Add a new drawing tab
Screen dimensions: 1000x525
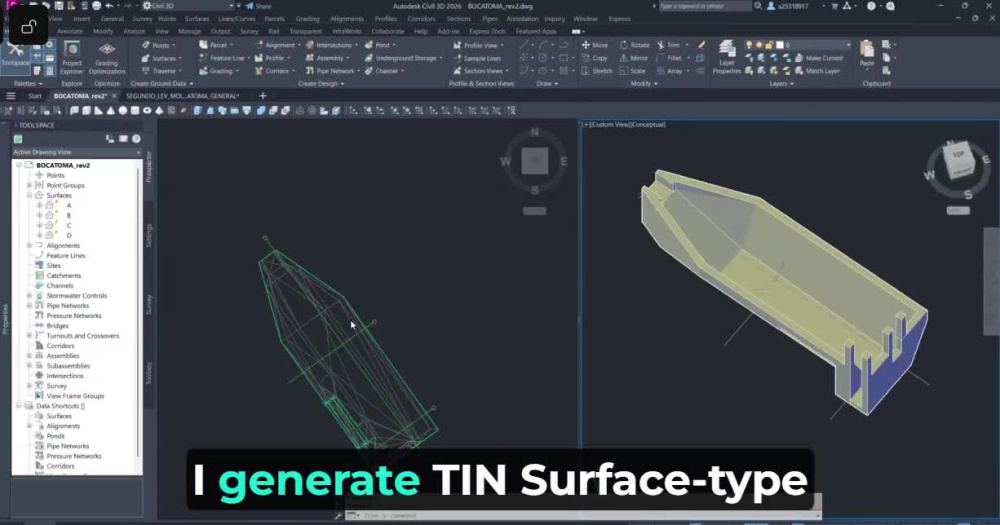click(262, 96)
